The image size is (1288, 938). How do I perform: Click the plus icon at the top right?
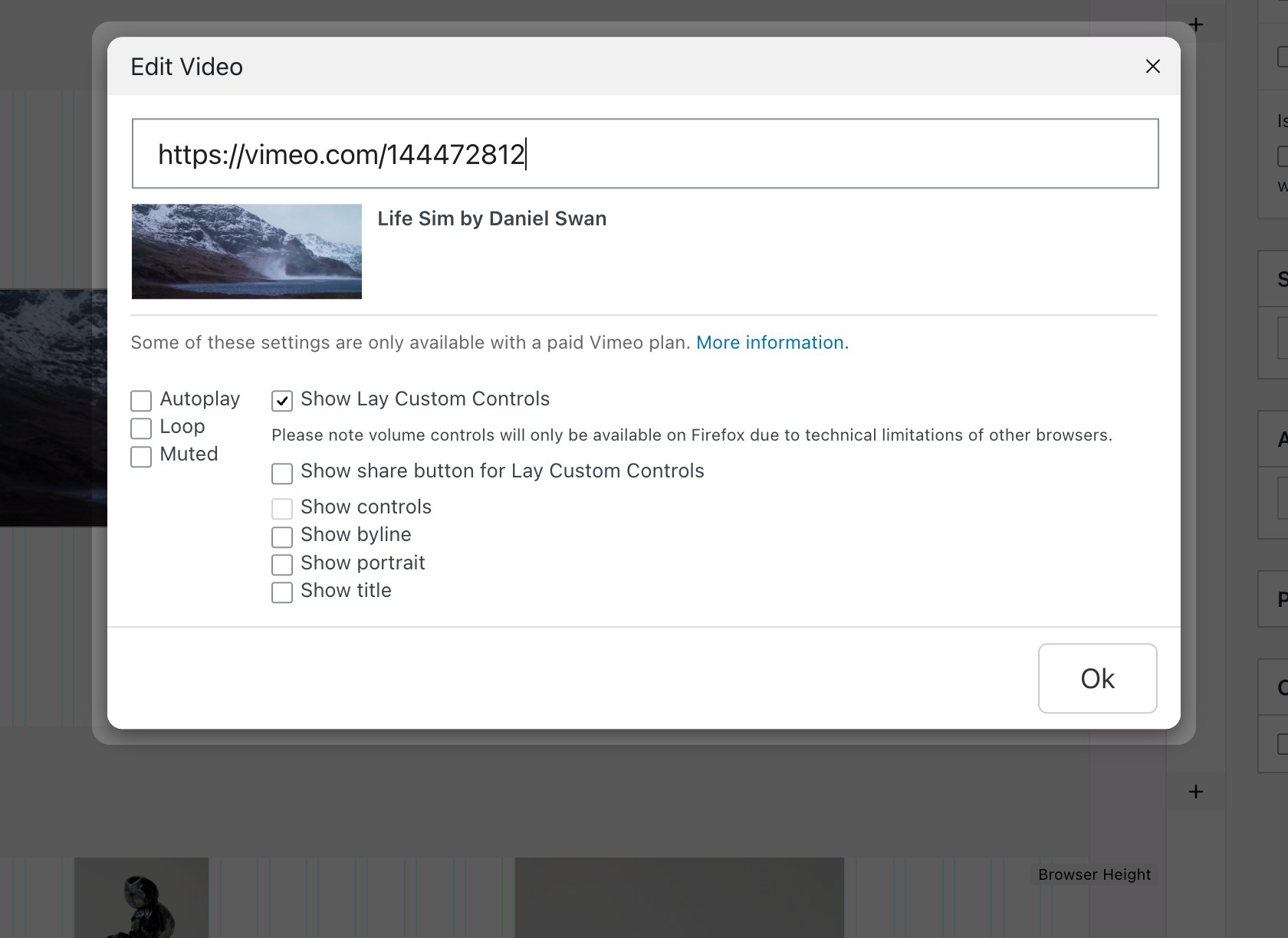pos(1195,25)
